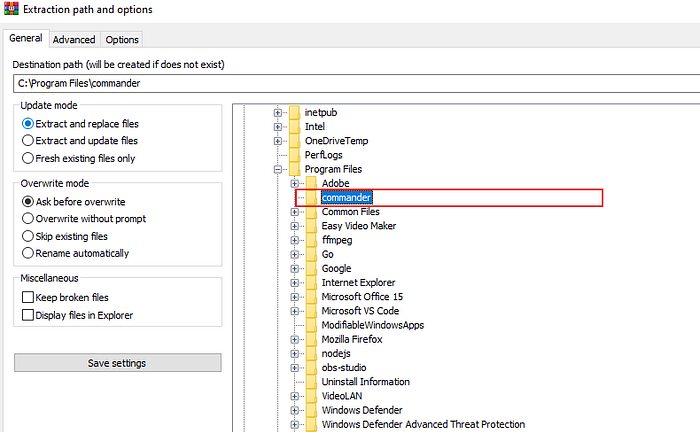Screen dimensions: 700x432
Task: Select Extract and replace files option
Action: 80,124
